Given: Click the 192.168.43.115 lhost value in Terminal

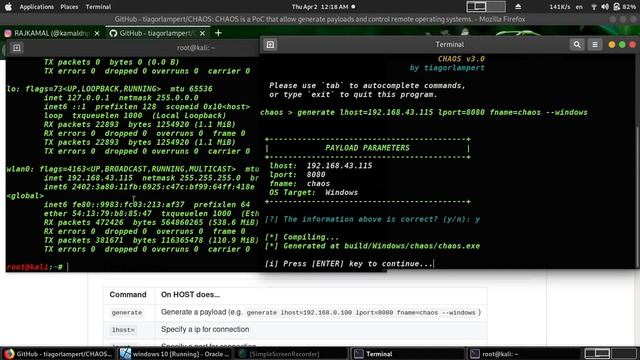Looking at the screenshot, I should [339, 166].
